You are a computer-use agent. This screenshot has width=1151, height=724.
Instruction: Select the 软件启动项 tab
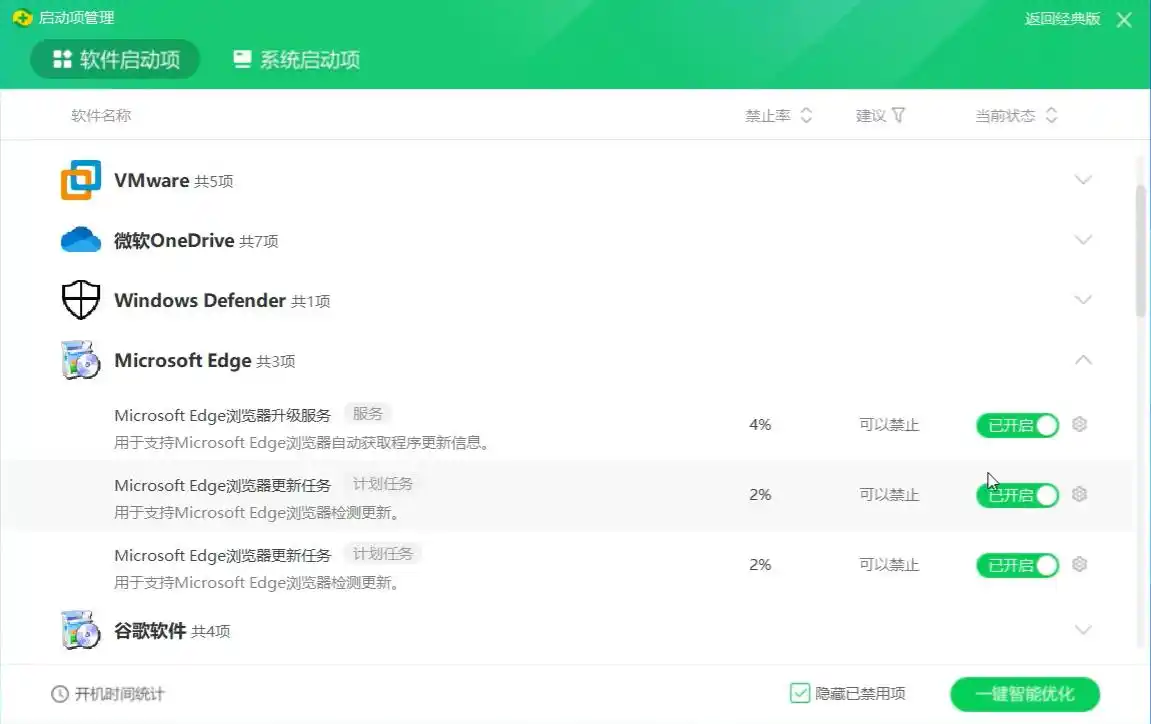[114, 59]
